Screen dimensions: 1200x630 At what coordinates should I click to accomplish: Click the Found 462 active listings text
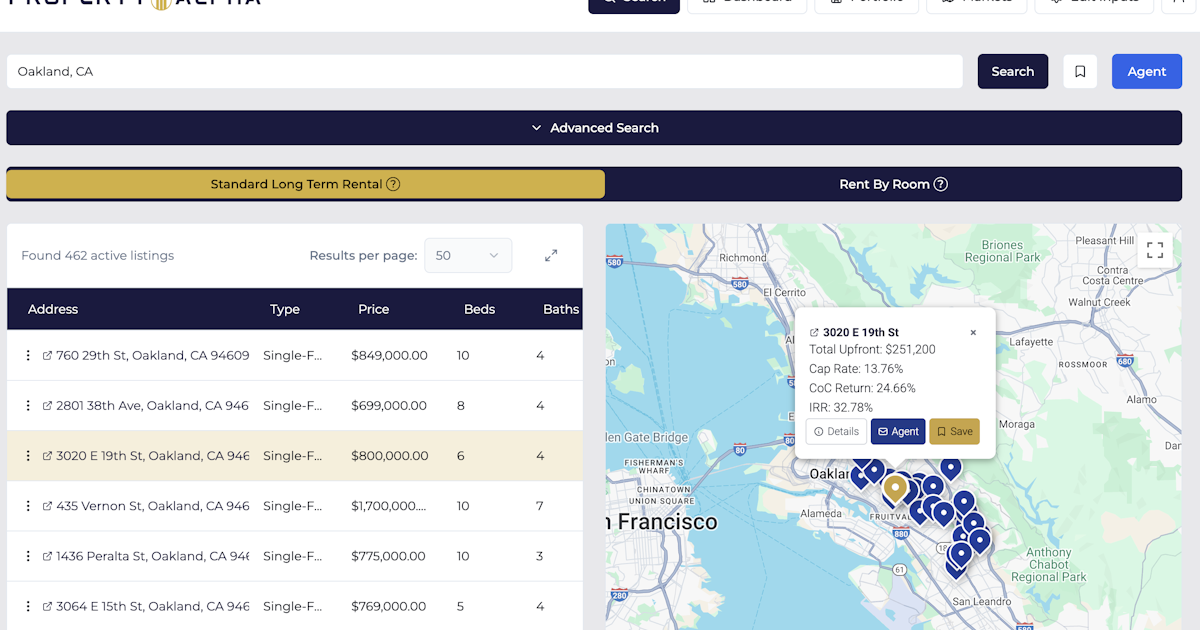(x=98, y=255)
